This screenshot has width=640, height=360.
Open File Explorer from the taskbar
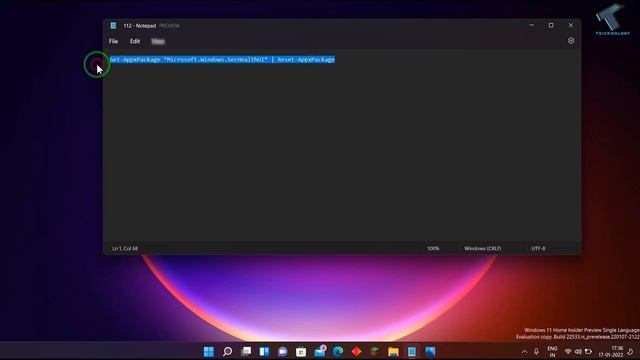pyautogui.click(x=393, y=351)
